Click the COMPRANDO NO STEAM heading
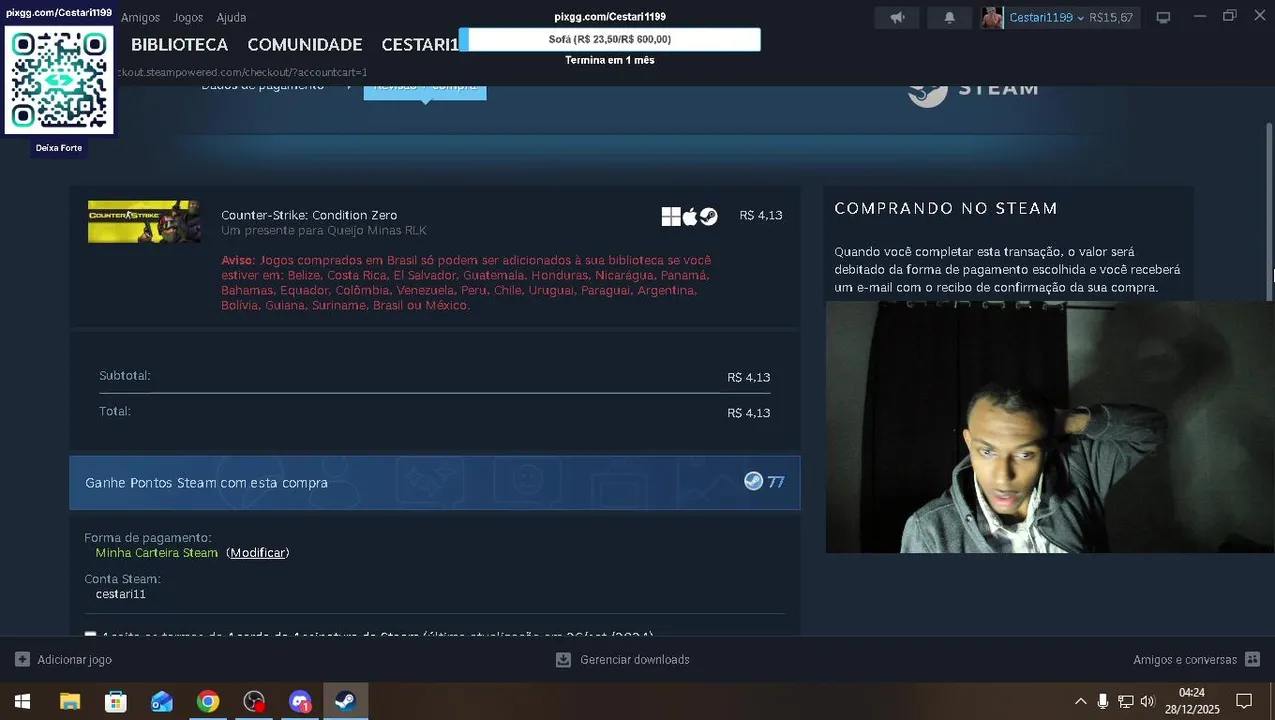Screen dimensions: 1275x720 [x=946, y=208]
